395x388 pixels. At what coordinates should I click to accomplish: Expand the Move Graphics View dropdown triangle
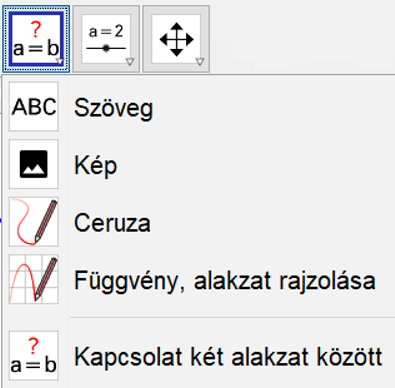coord(200,61)
